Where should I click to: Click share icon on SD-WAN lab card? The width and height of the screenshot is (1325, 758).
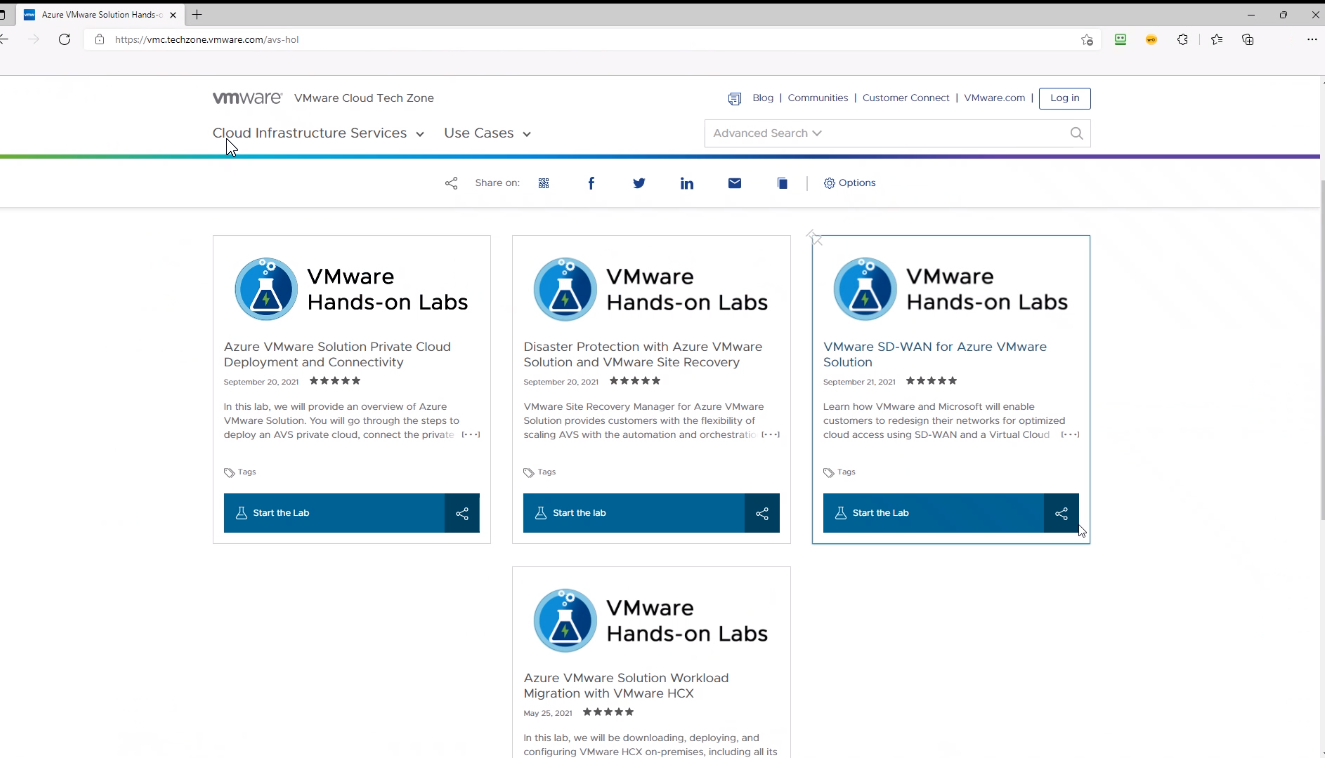1061,513
